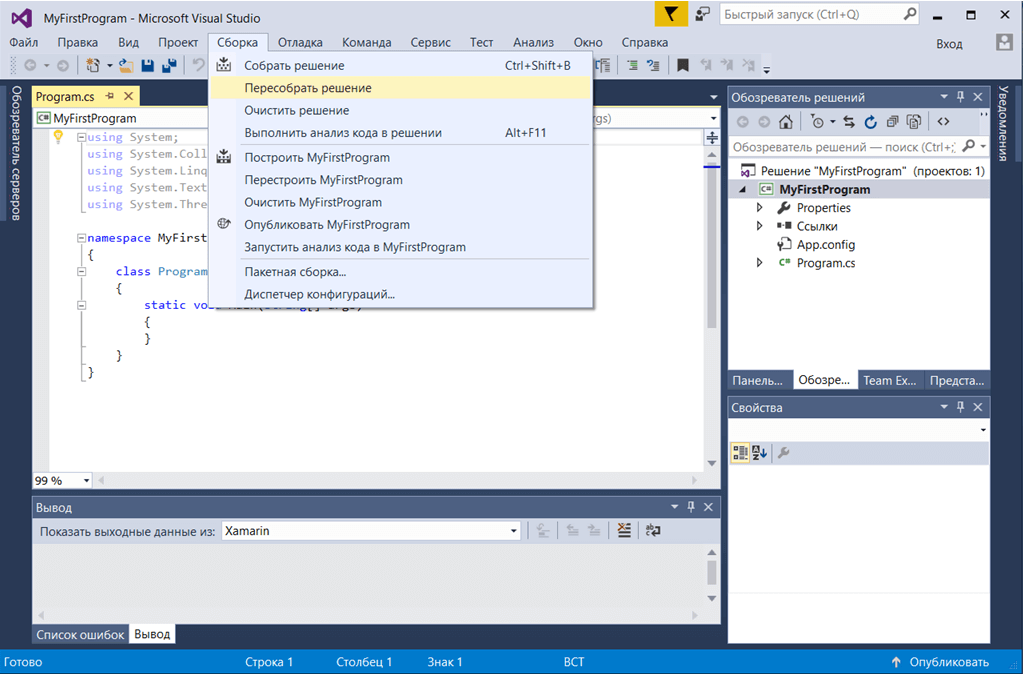Click the View Code icon in Solution Explorer

pos(943,121)
